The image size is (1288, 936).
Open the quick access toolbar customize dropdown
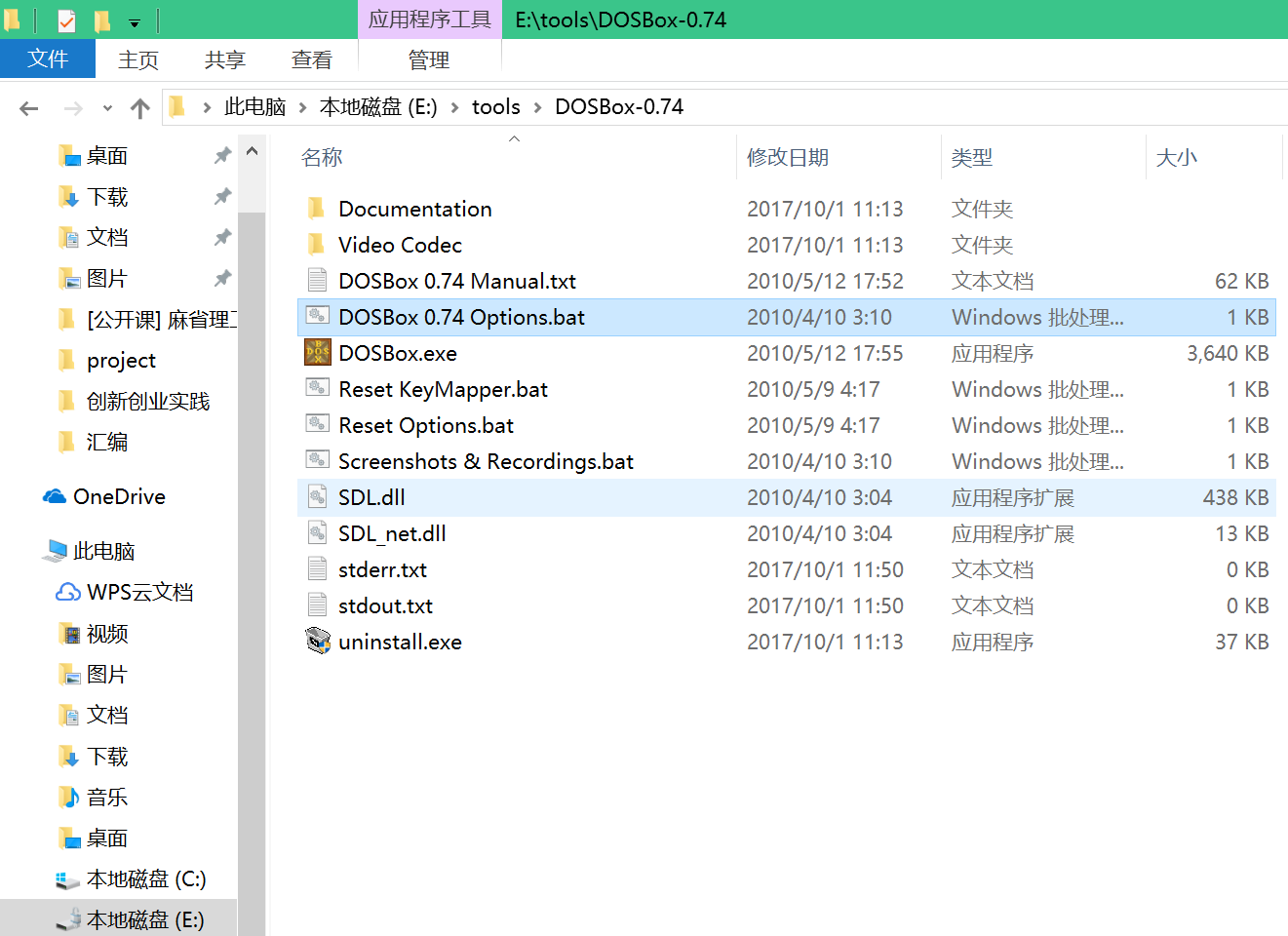click(x=135, y=21)
